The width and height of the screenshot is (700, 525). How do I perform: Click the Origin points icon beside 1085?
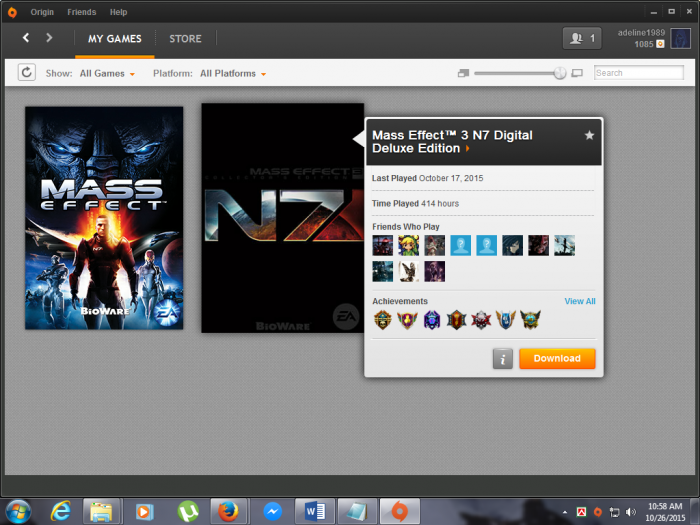pos(660,44)
